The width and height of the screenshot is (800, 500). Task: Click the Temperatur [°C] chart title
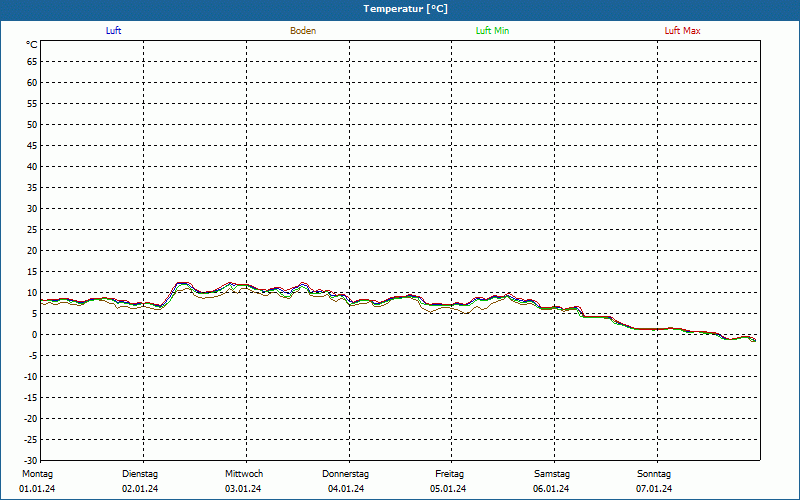click(406, 9)
